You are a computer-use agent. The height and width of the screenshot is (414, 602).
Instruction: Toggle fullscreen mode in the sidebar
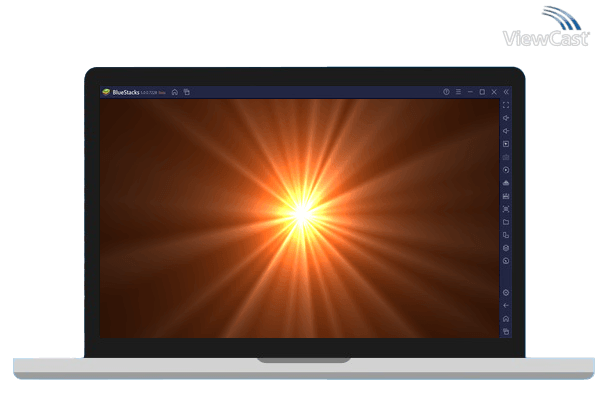pyautogui.click(x=506, y=105)
